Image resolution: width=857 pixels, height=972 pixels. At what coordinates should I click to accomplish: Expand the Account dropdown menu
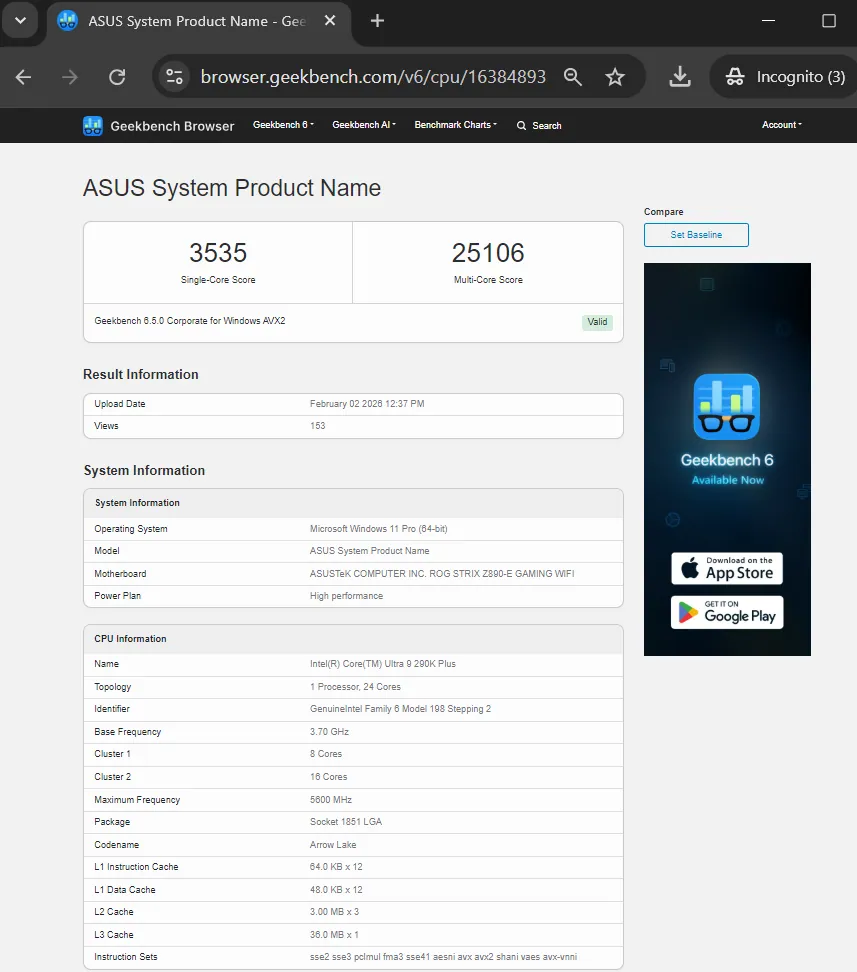click(781, 125)
